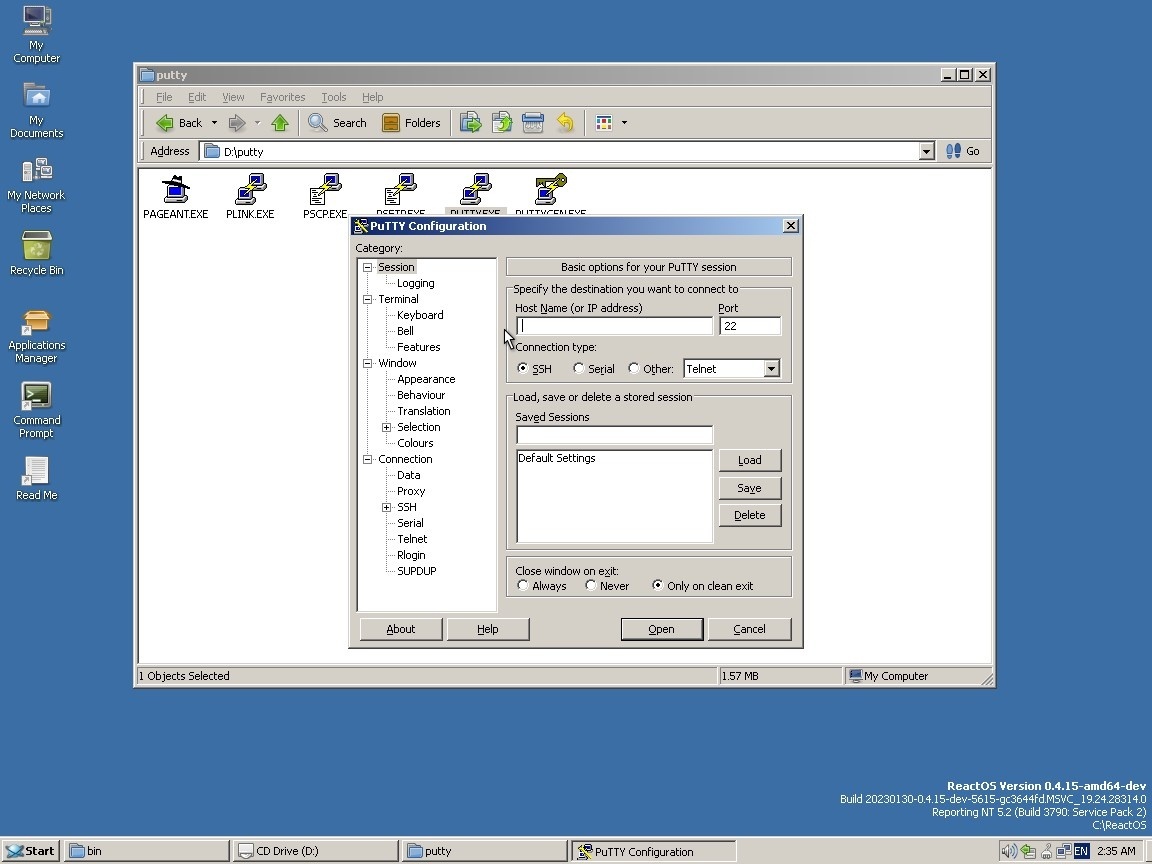
Task: Open the Address bar dropdown arrow
Action: pos(926,151)
